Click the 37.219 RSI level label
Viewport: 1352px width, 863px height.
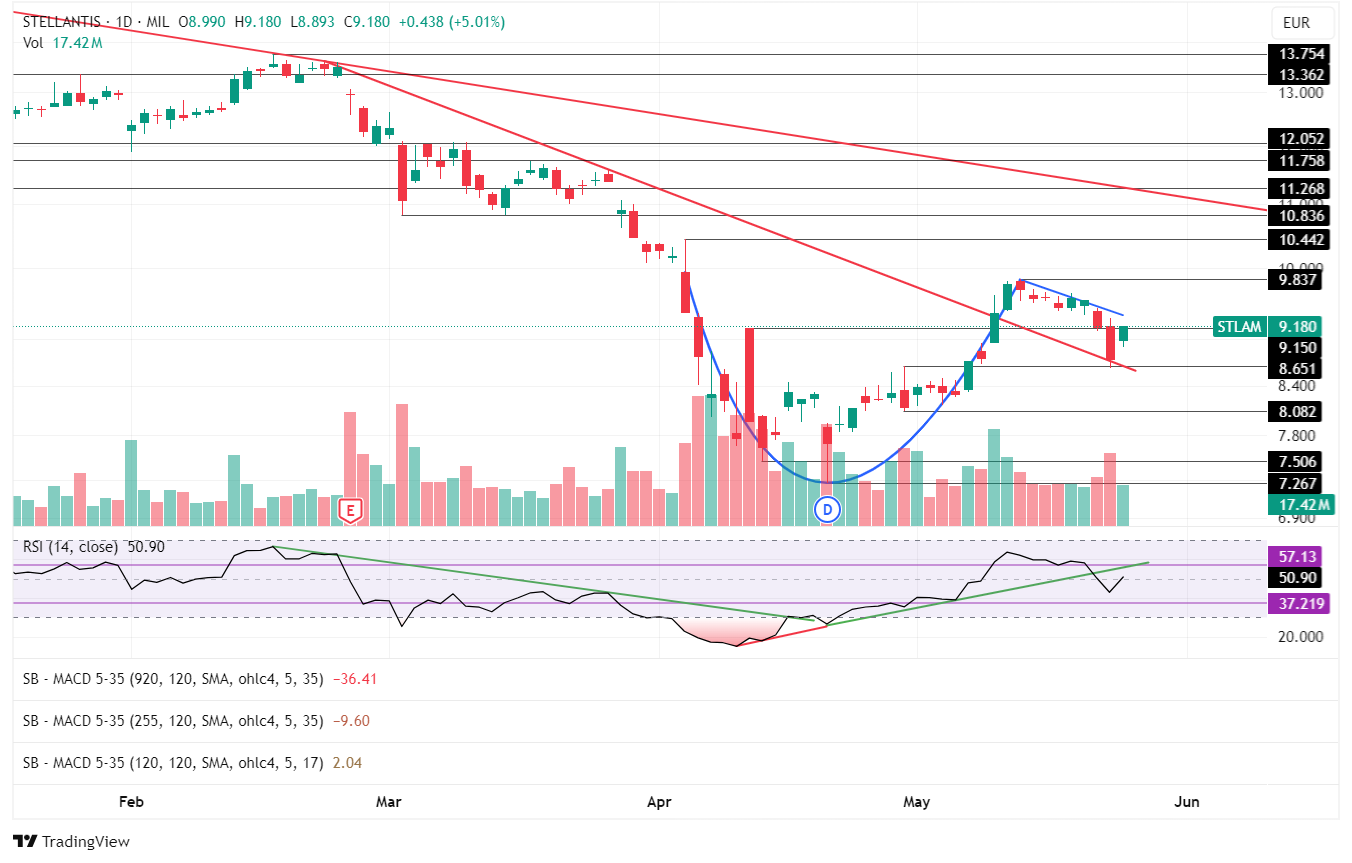tap(1297, 604)
